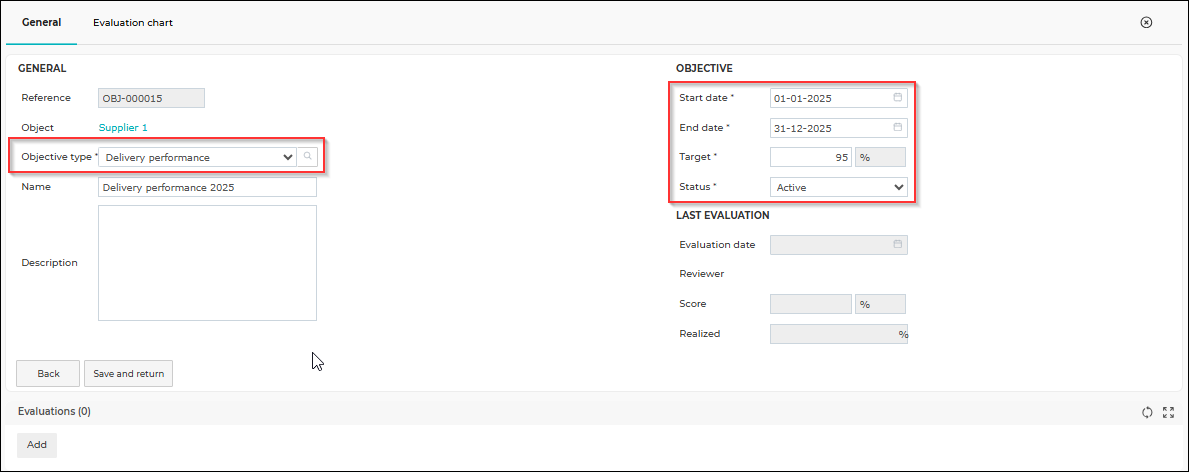Edit the Name field Delivery performance 2025

(208, 187)
